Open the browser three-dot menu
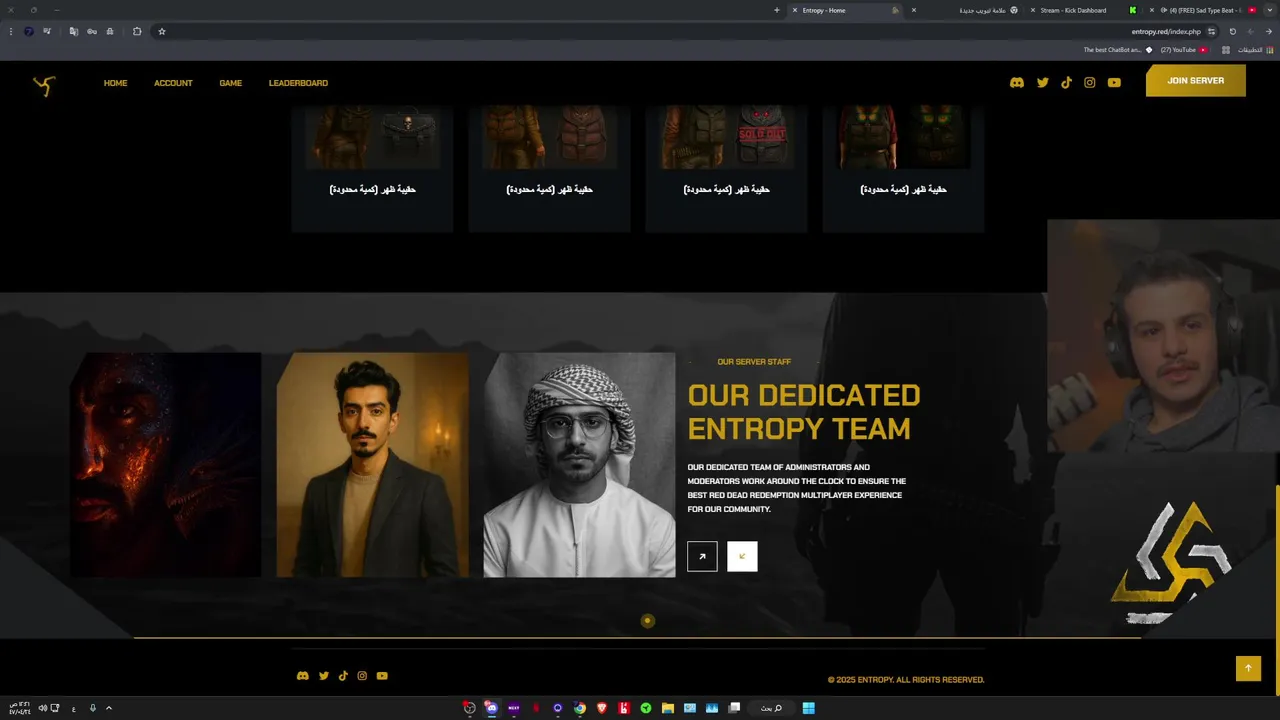Image resolution: width=1280 pixels, height=720 pixels. pos(10,31)
